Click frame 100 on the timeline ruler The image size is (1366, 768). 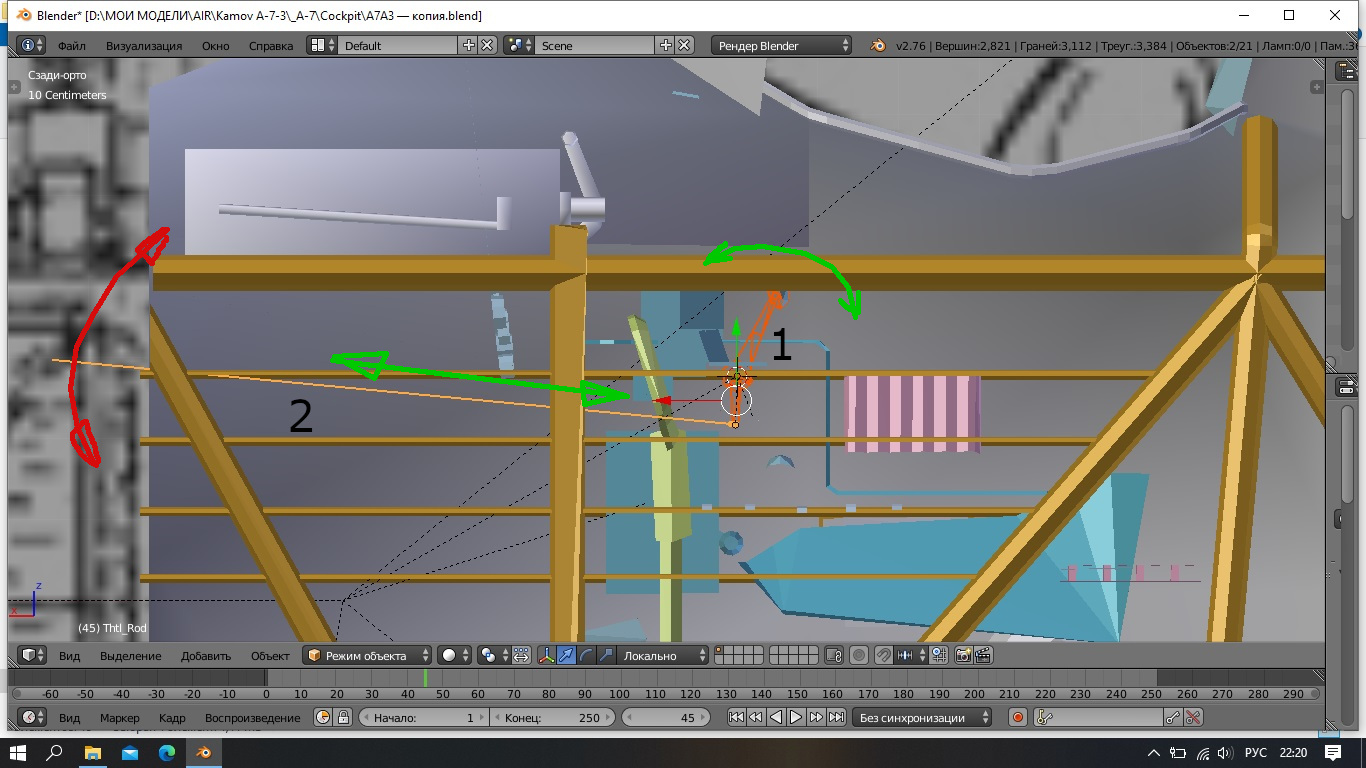pyautogui.click(x=619, y=694)
